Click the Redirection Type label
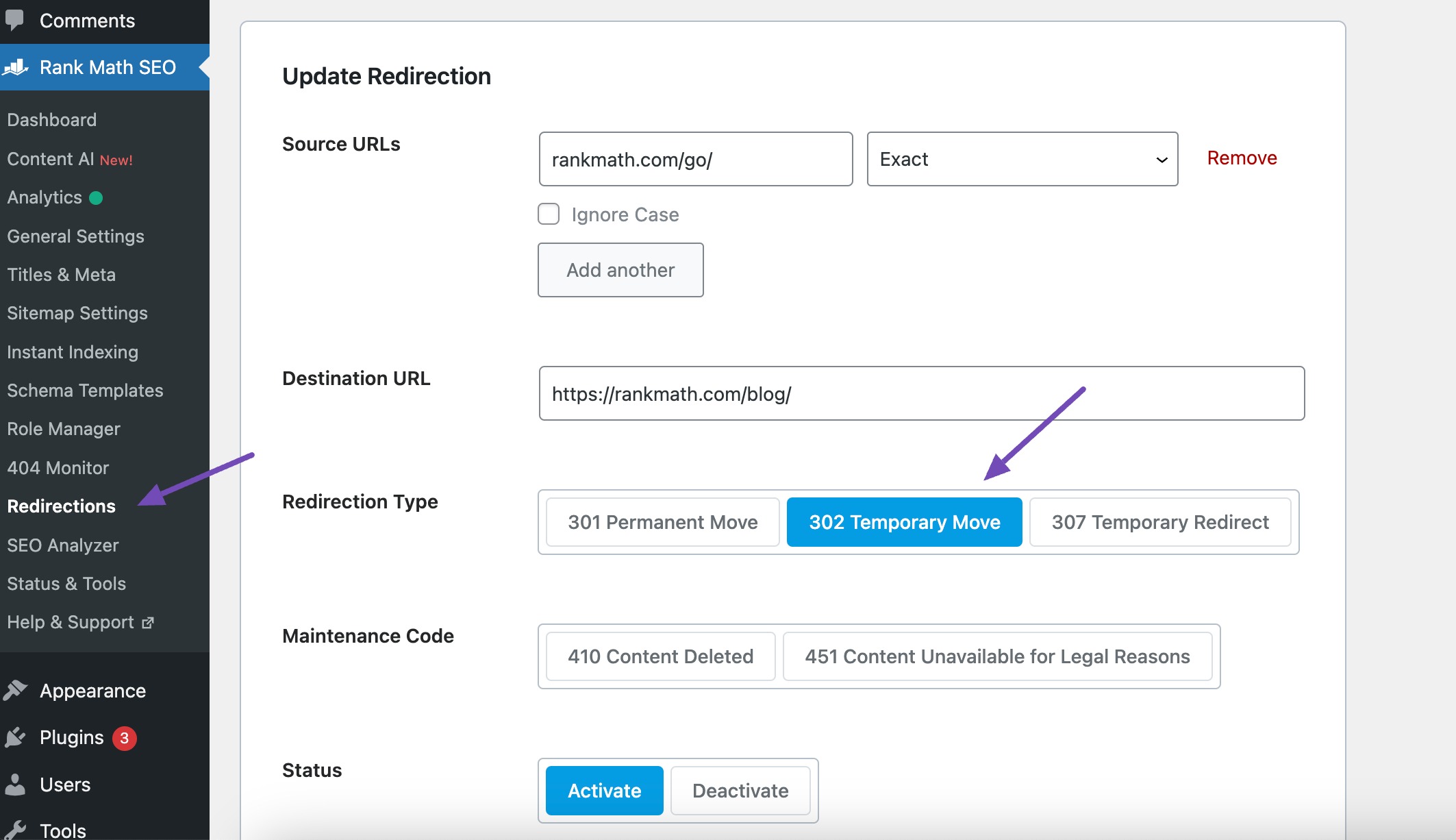The width and height of the screenshot is (1456, 840). tap(360, 502)
